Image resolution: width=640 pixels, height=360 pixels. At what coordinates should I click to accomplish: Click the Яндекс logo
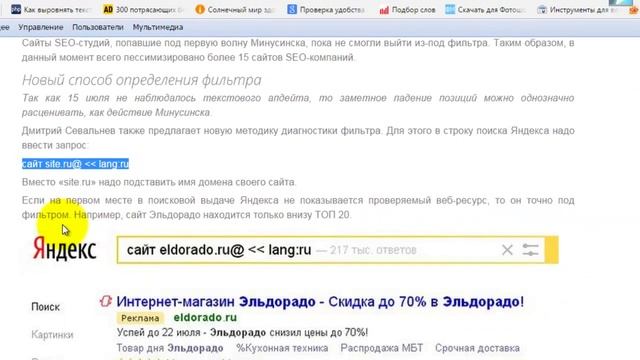pyautogui.click(x=65, y=249)
